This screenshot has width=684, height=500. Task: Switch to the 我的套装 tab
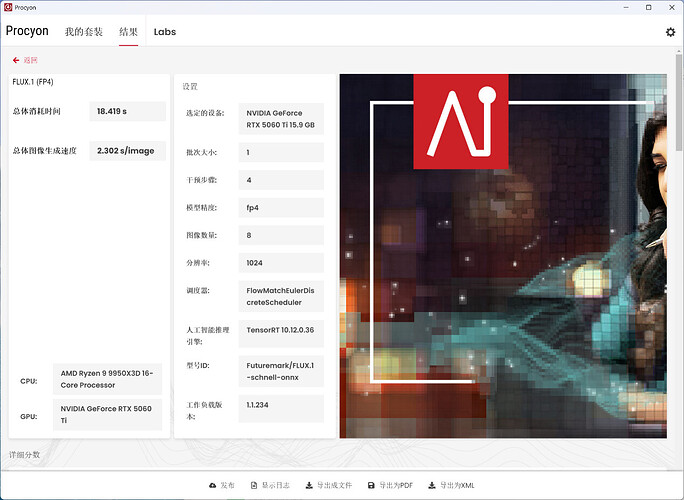[84, 32]
